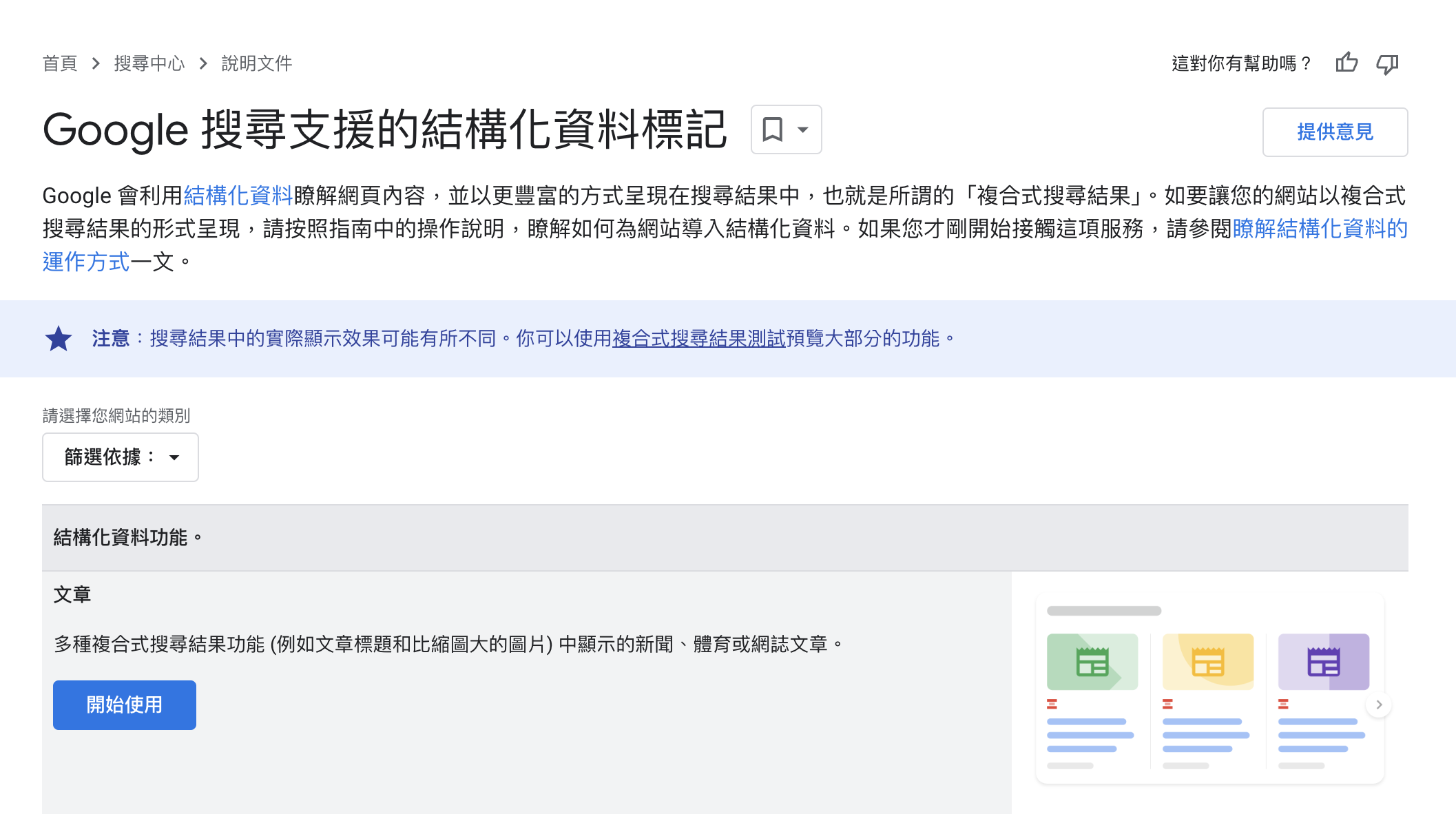Open the bookmark dropdown arrow
Screen dimensions: 1456x814
click(803, 129)
